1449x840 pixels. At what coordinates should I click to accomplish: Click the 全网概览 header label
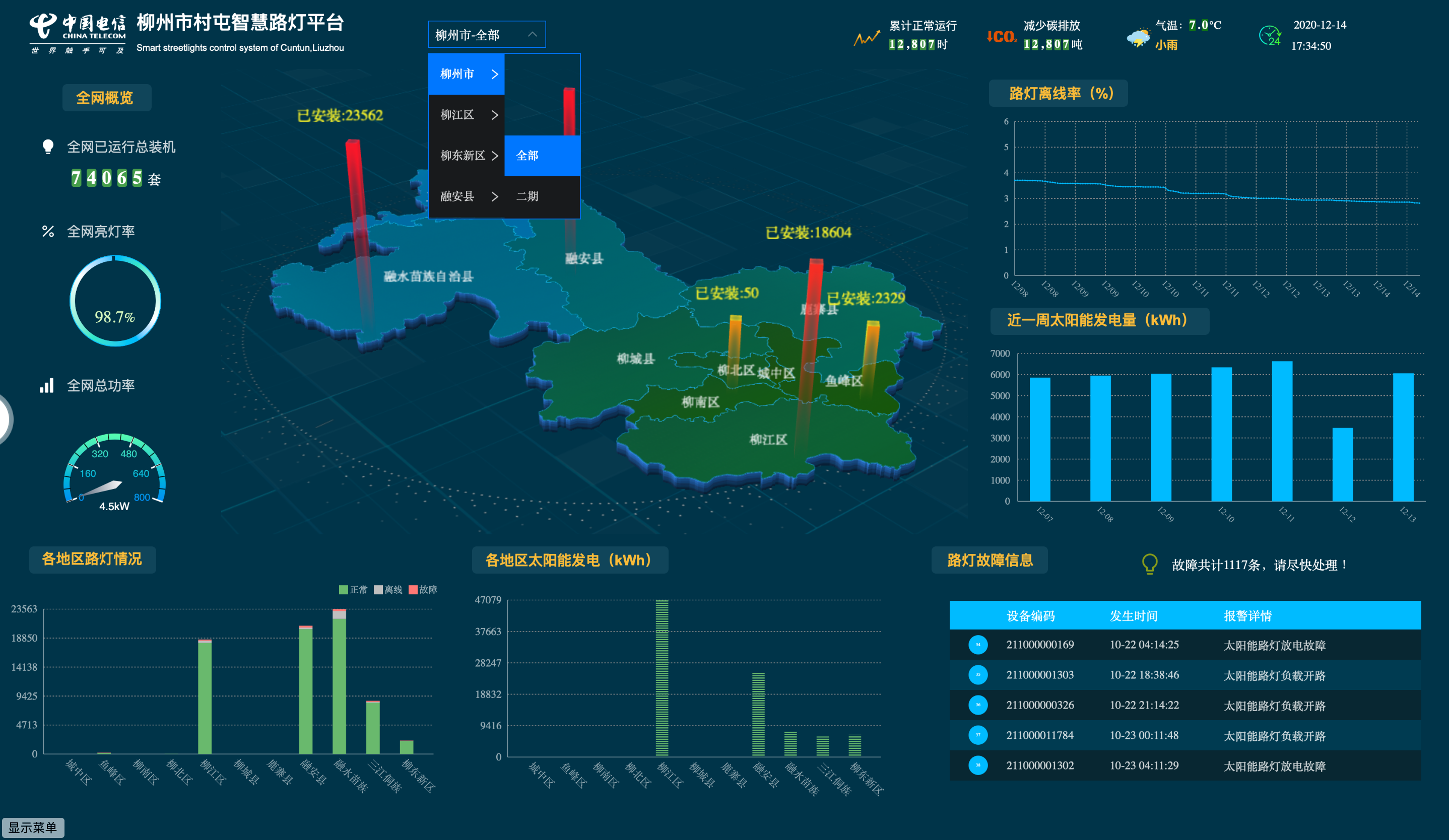tap(105, 98)
